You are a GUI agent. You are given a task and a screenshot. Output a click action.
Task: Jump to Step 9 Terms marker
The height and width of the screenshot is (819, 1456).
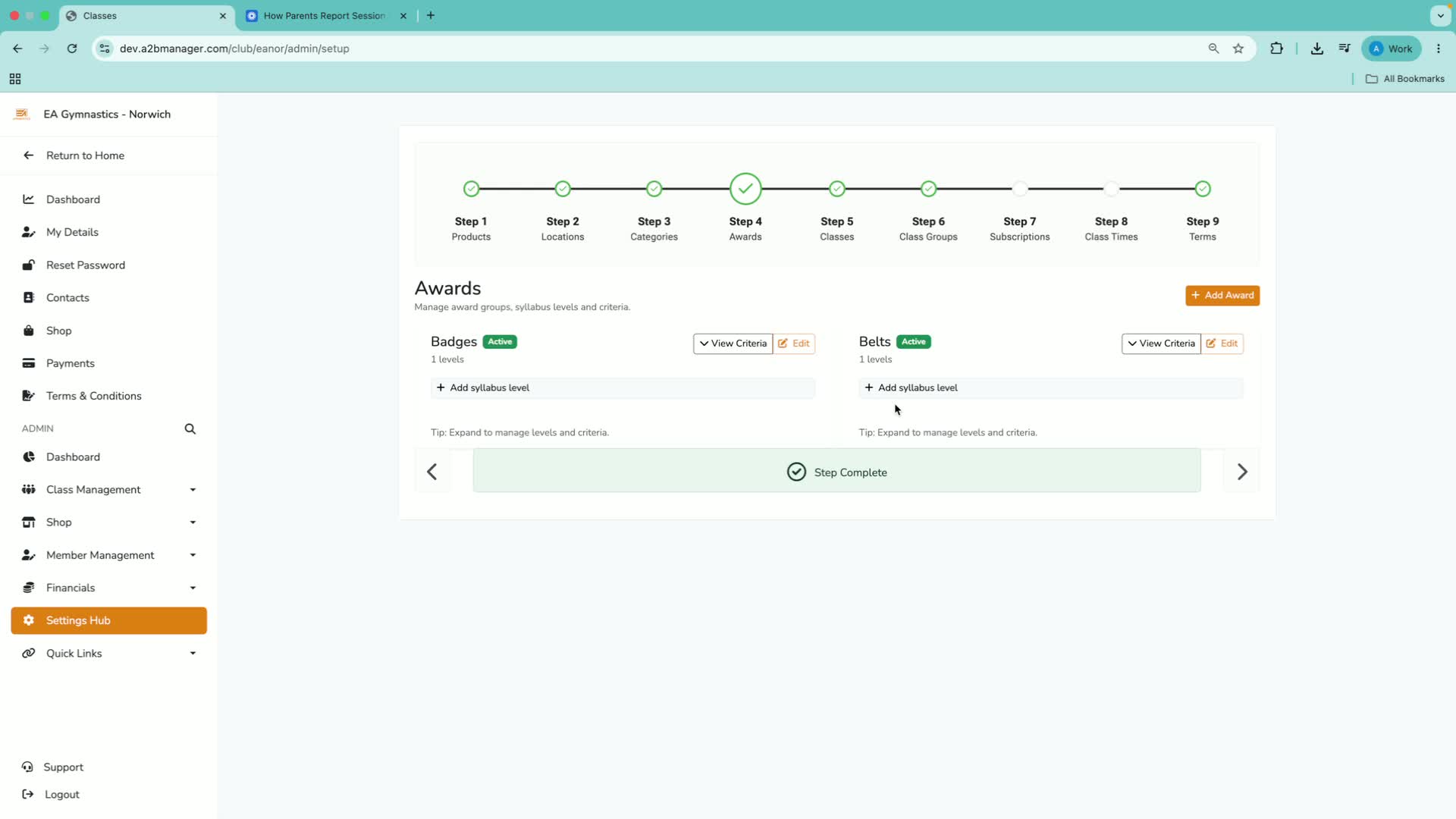[1203, 189]
